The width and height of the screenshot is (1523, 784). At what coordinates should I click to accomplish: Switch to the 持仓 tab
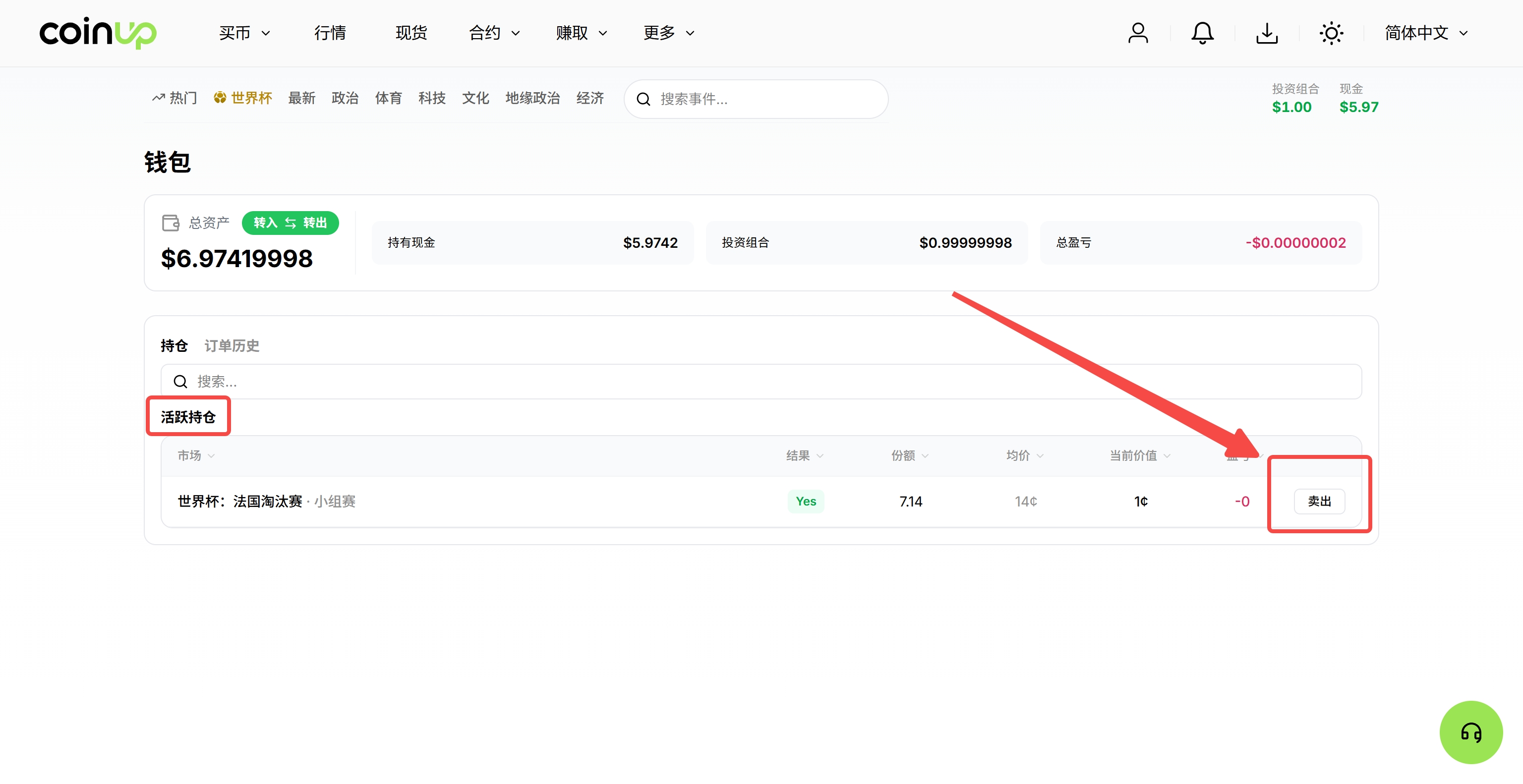[x=175, y=345]
